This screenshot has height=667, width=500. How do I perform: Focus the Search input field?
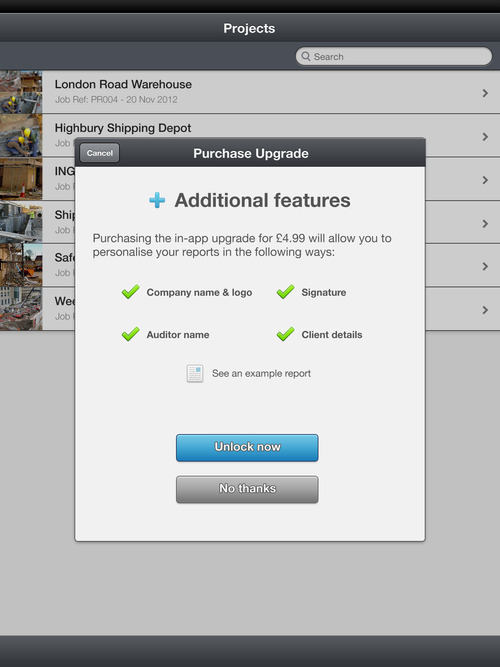[394, 56]
